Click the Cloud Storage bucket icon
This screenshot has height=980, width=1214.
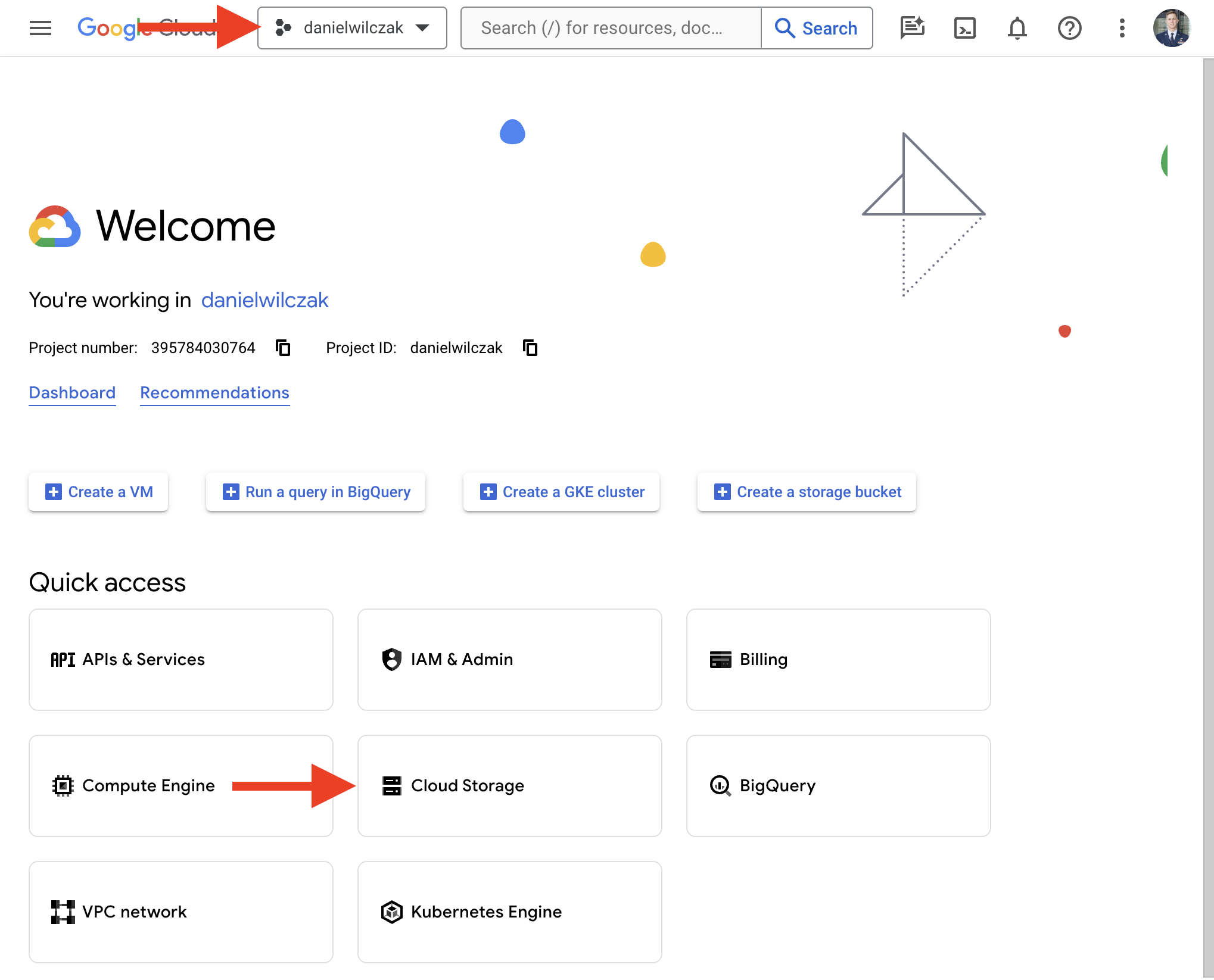pyautogui.click(x=391, y=786)
